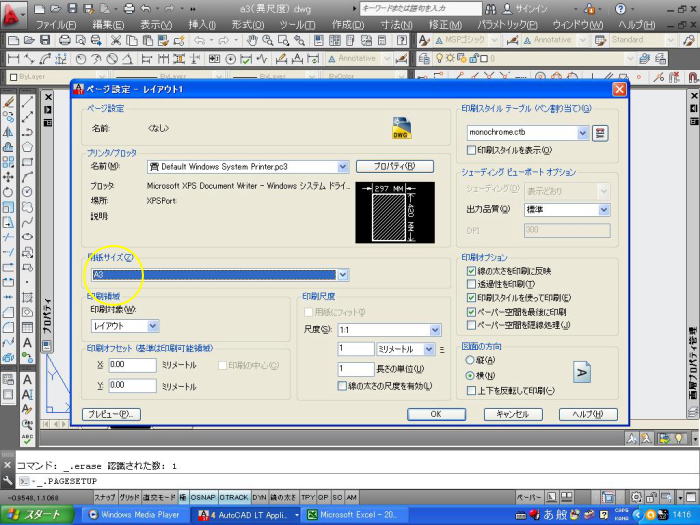The image size is (700, 525).
Task: Open the plot style table editor icon
Action: (600, 133)
